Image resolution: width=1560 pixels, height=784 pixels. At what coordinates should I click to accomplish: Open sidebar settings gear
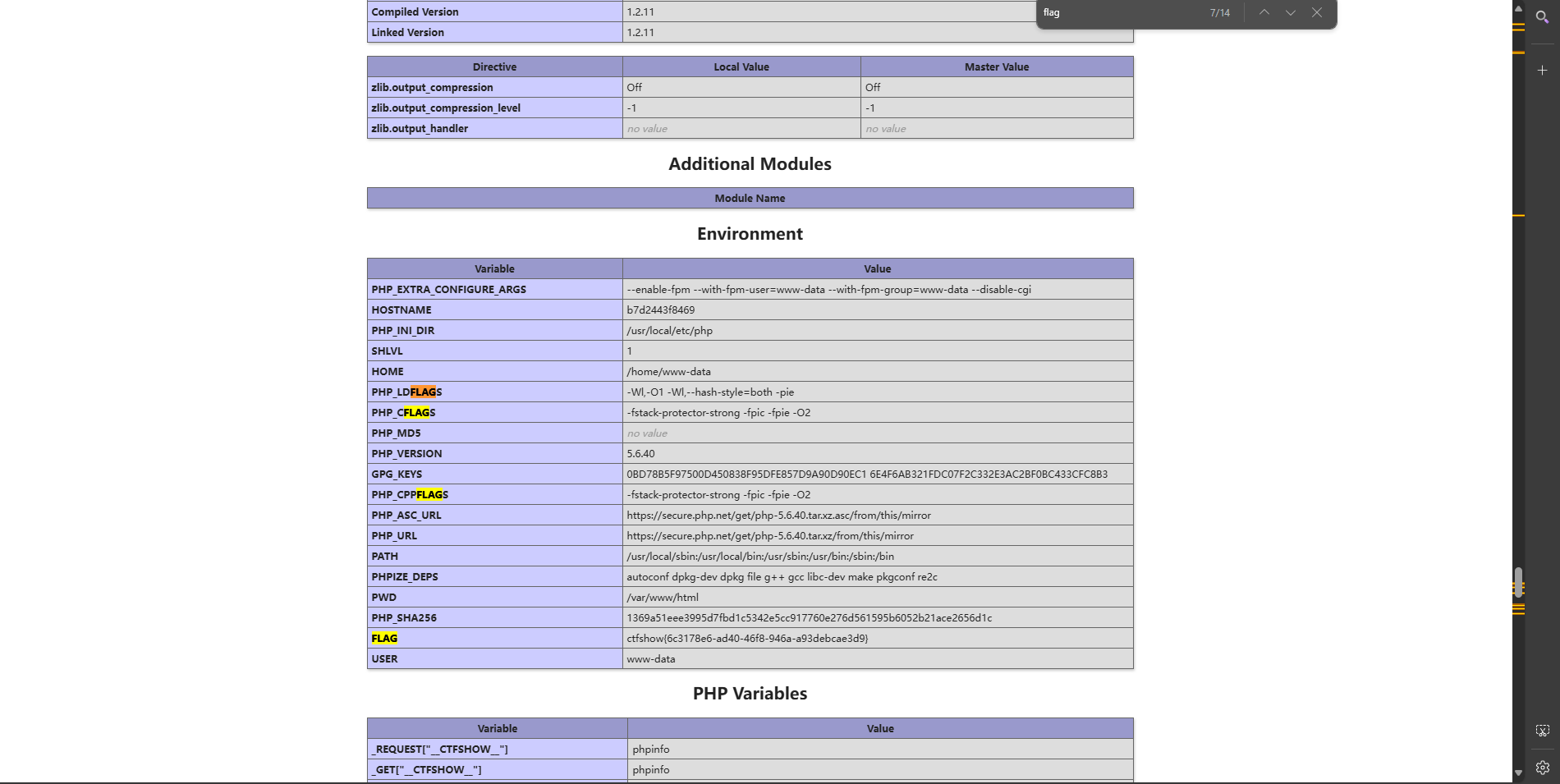1542,768
